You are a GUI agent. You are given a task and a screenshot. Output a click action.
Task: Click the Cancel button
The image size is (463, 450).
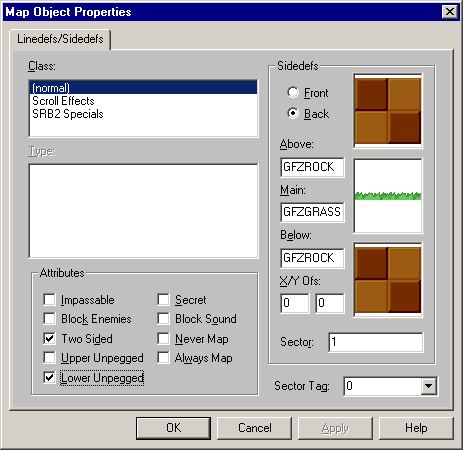(255, 428)
